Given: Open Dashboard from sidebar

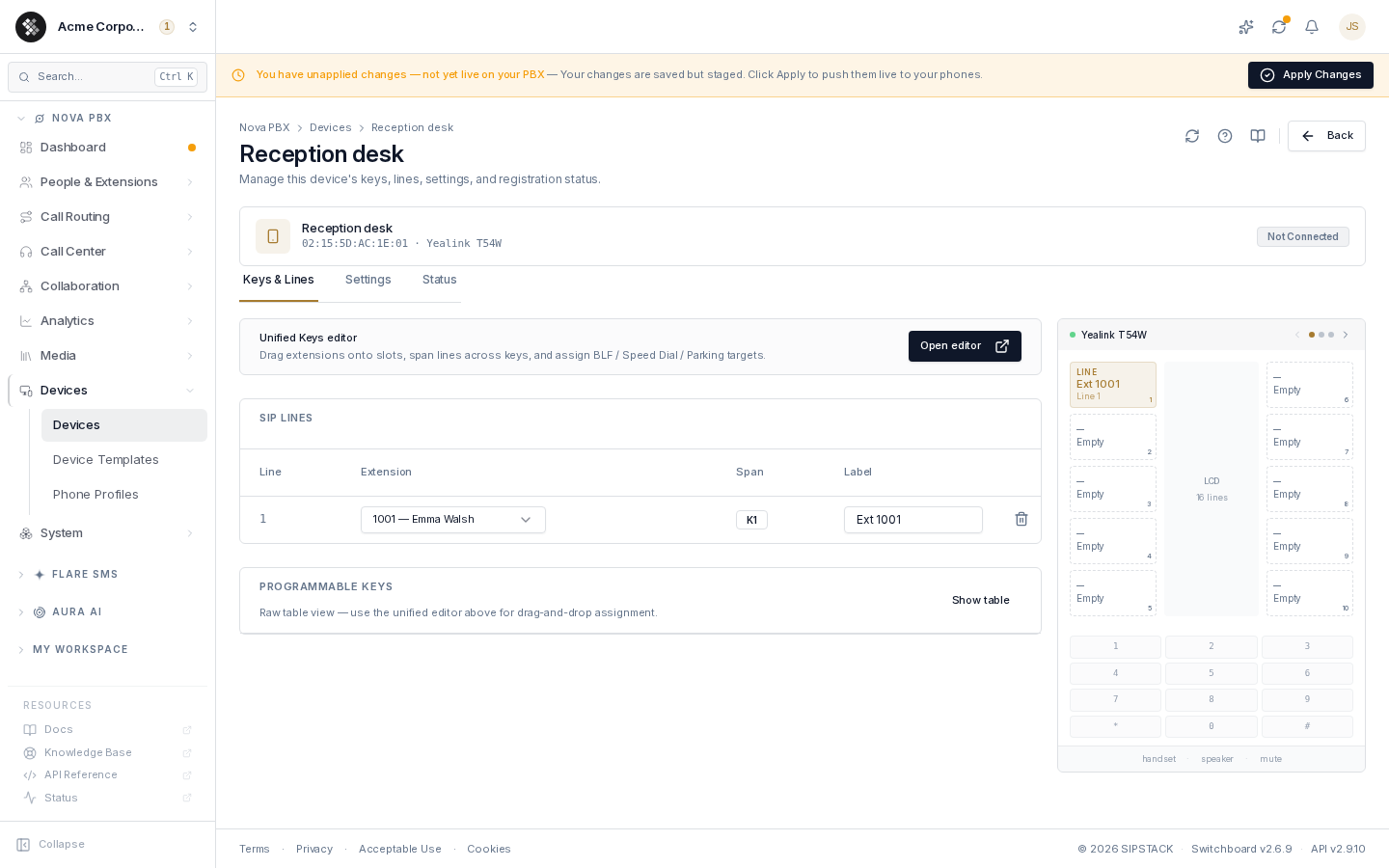Looking at the screenshot, I should click(x=107, y=148).
